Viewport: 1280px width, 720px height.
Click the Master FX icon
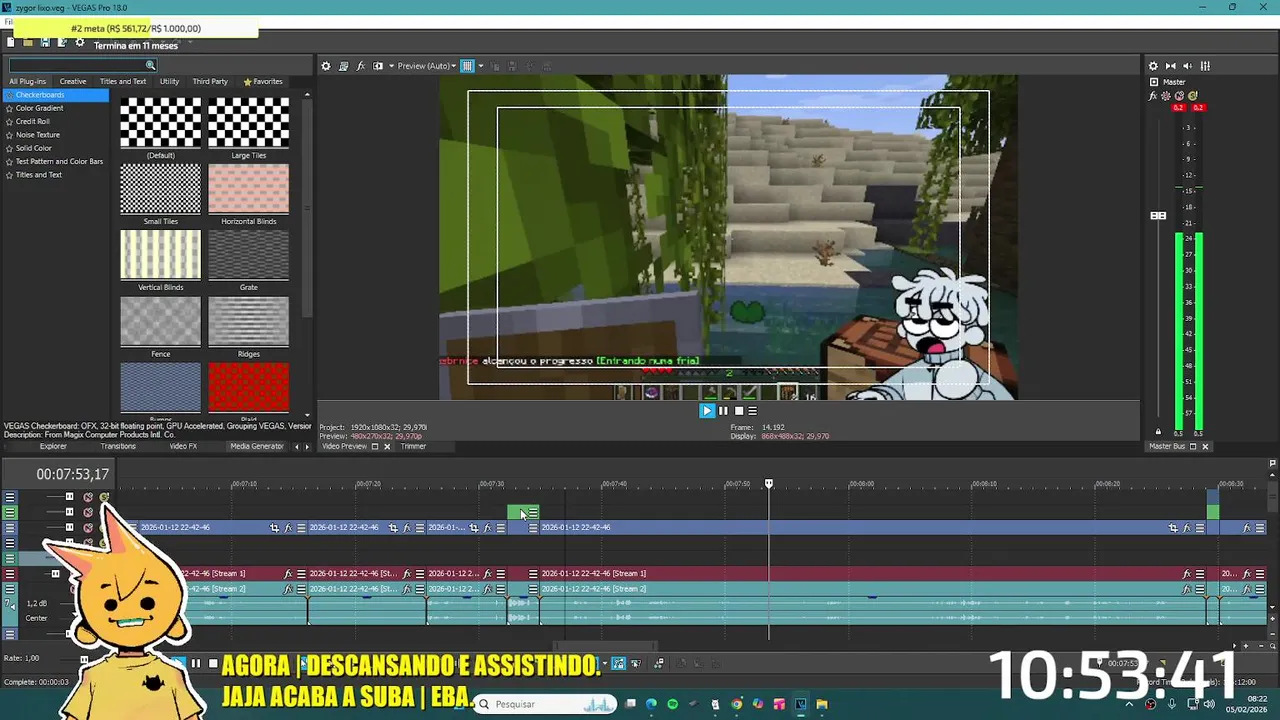[x=1153, y=96]
